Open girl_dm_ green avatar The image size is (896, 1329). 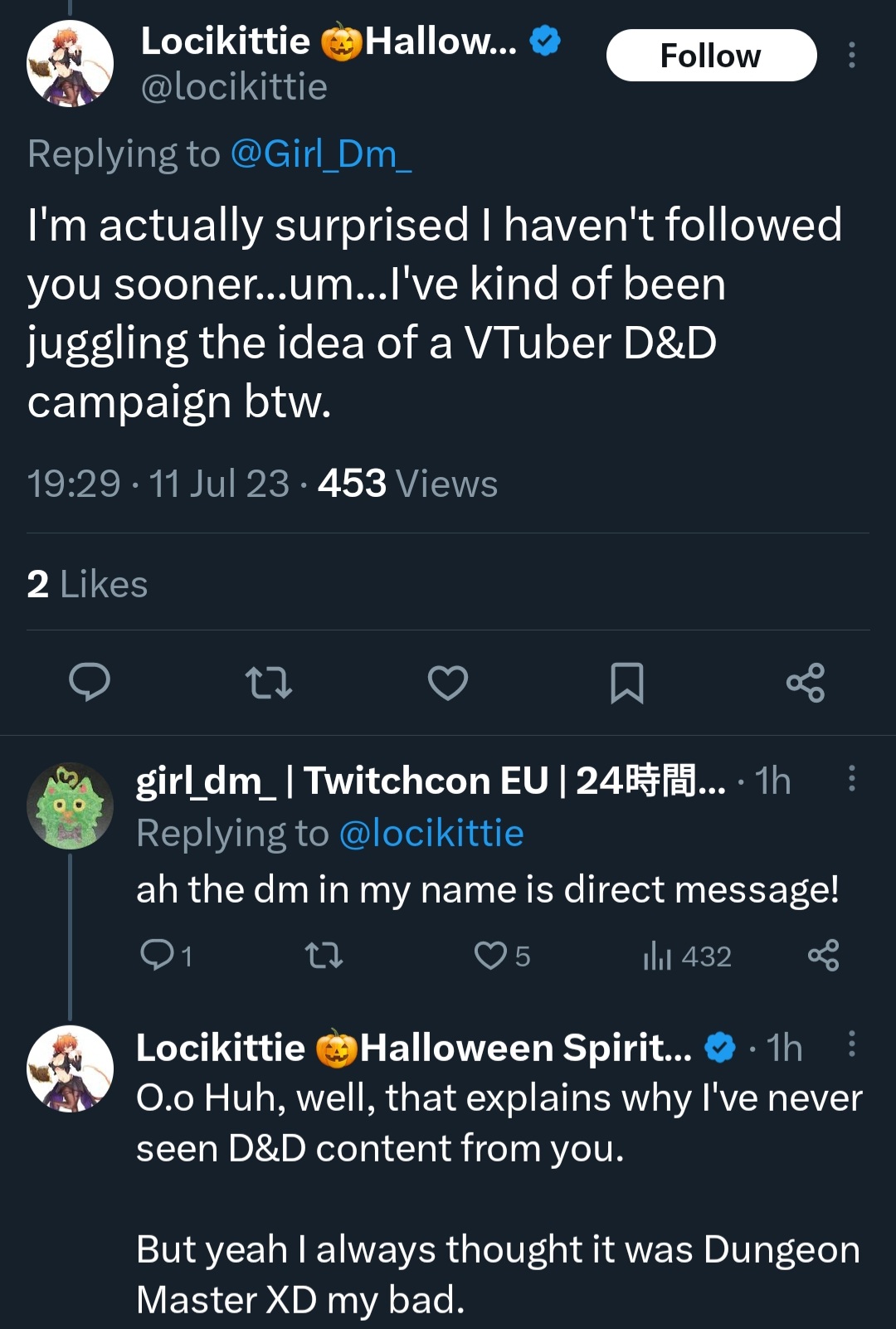pos(71,806)
